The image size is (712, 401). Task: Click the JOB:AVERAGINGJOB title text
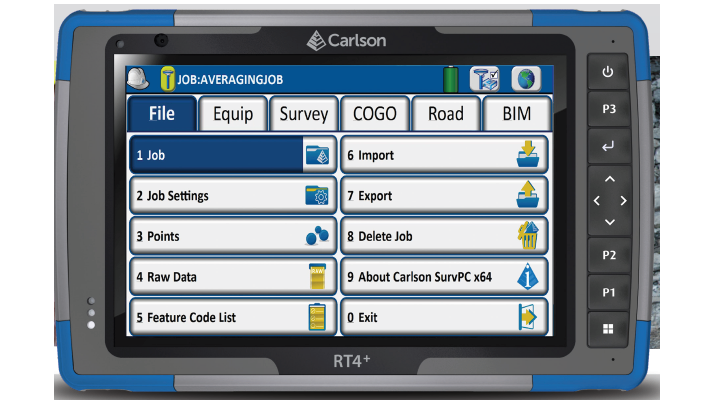[x=230, y=79]
